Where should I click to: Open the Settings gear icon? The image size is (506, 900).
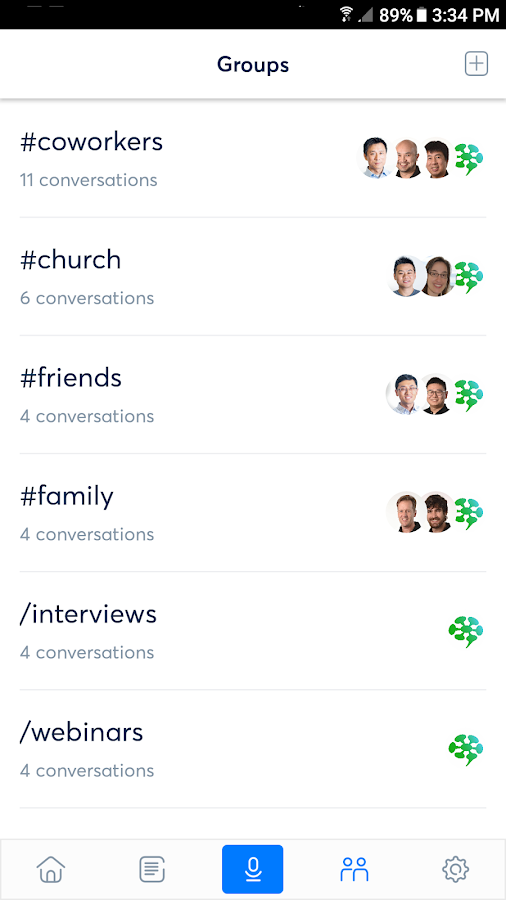click(x=456, y=870)
